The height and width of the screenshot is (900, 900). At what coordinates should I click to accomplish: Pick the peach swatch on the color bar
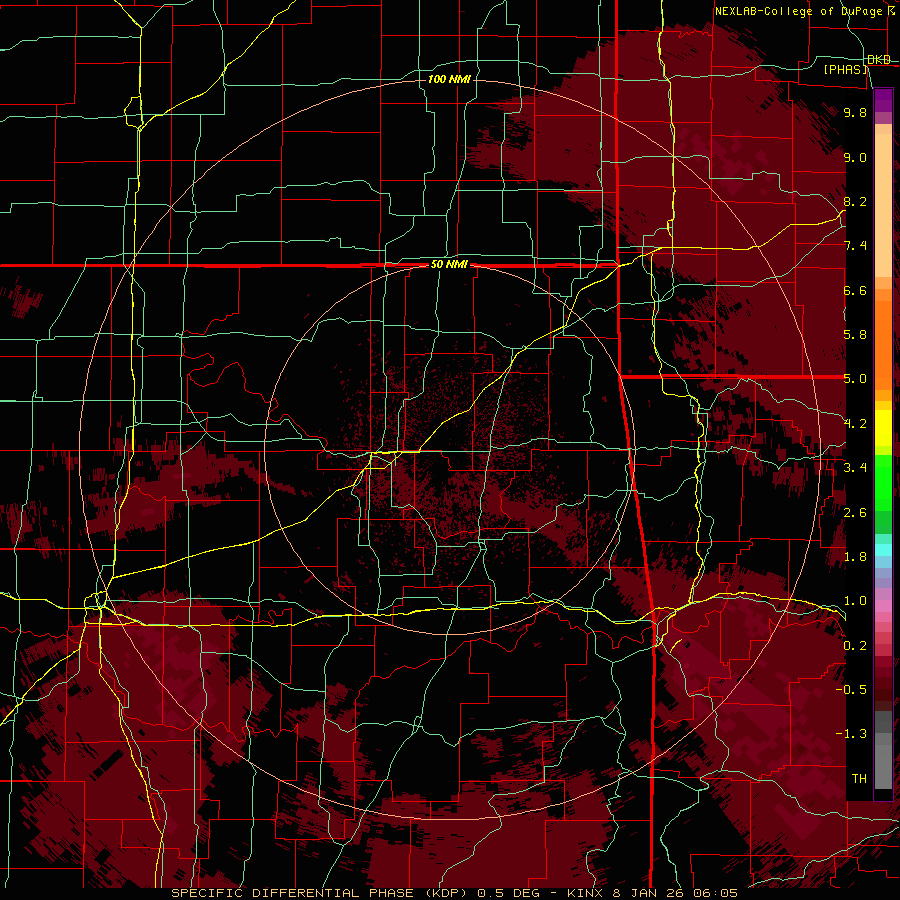tap(883, 207)
